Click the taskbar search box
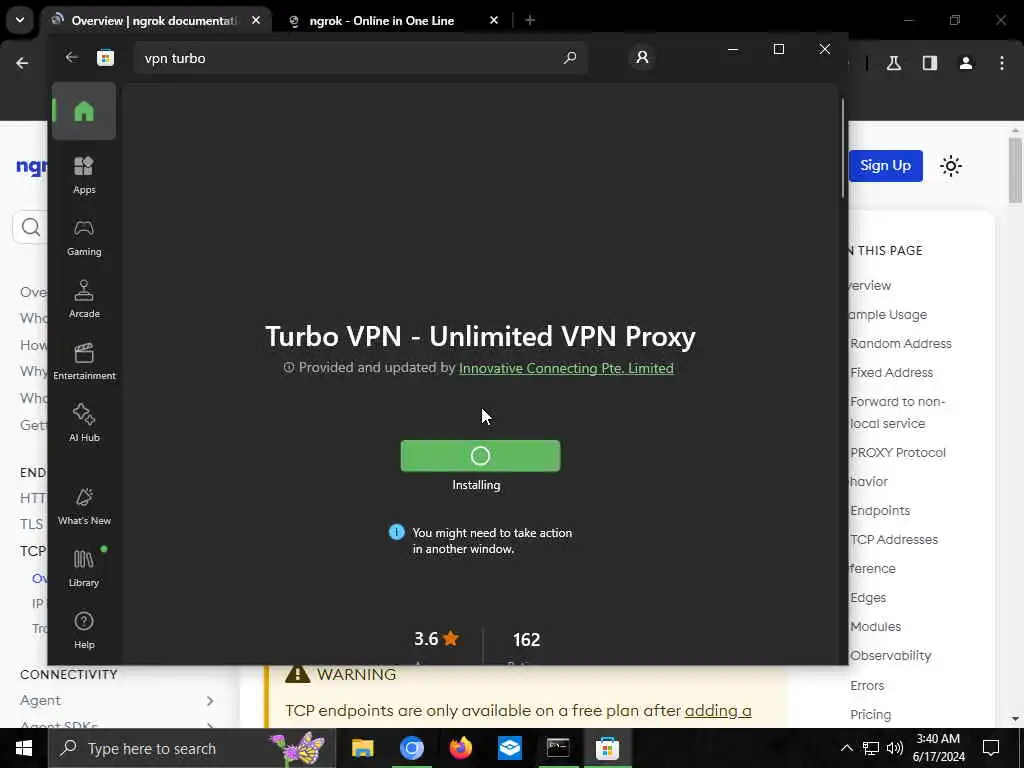Image resolution: width=1024 pixels, height=768 pixels. pyautogui.click(x=191, y=748)
